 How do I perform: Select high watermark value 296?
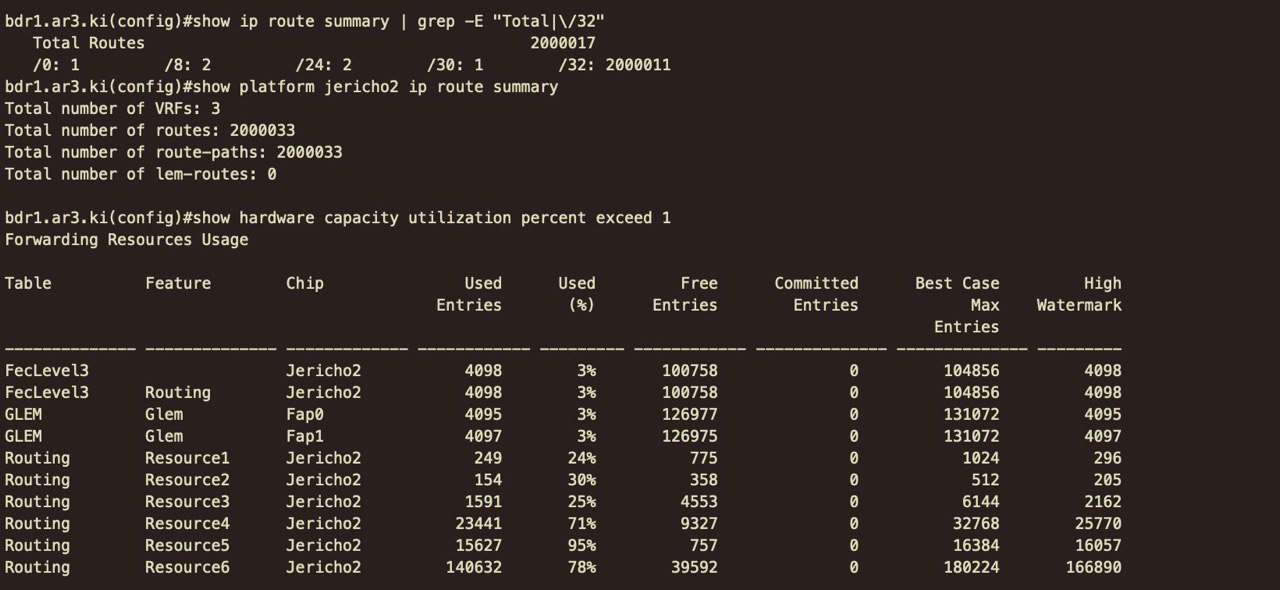coord(1107,458)
